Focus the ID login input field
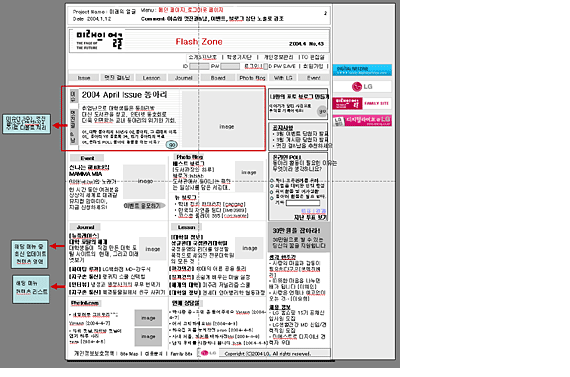Image resolution: width=570 pixels, height=377 pixels. [199, 66]
